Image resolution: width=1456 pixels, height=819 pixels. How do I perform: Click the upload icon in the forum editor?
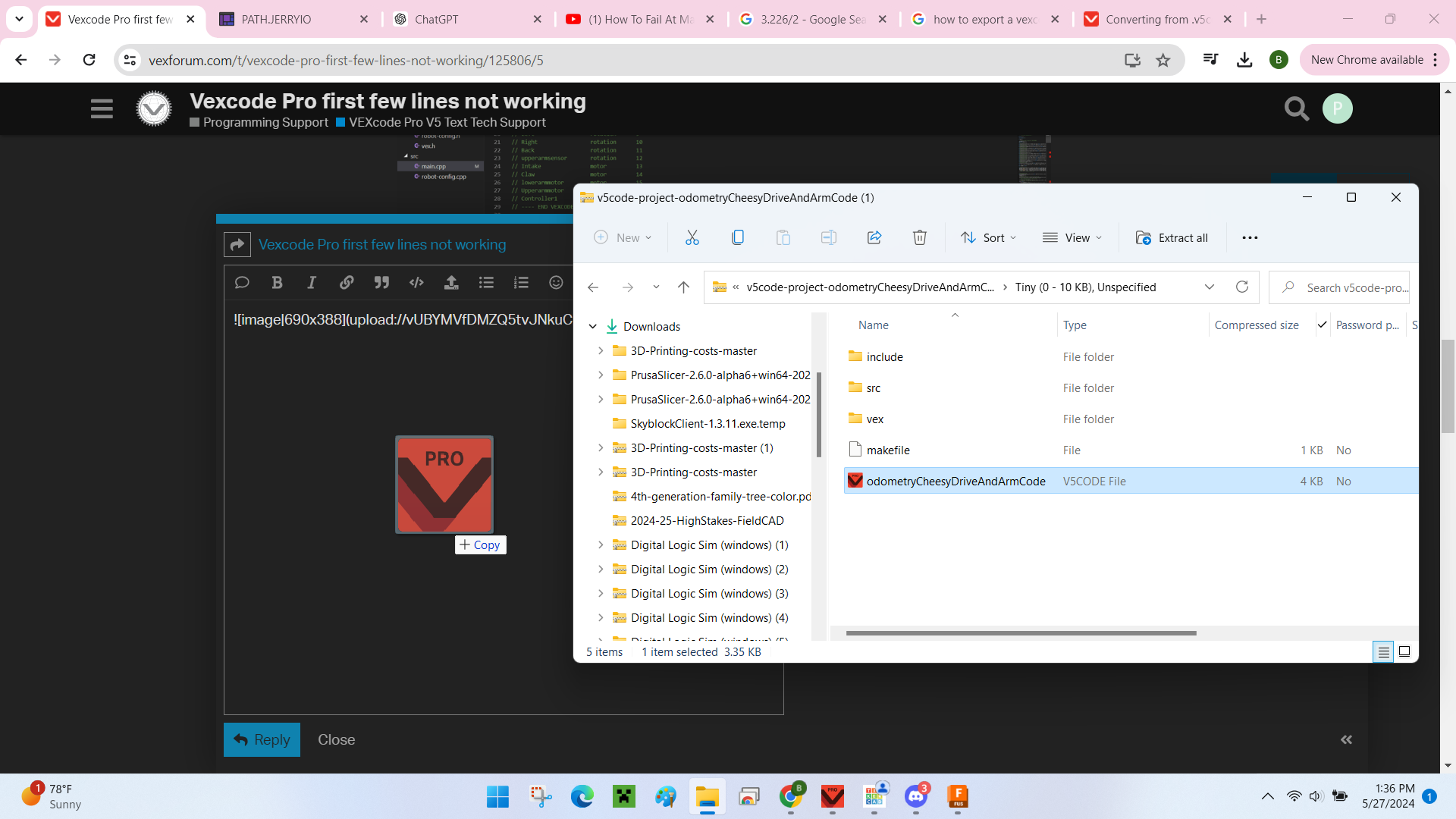(451, 282)
